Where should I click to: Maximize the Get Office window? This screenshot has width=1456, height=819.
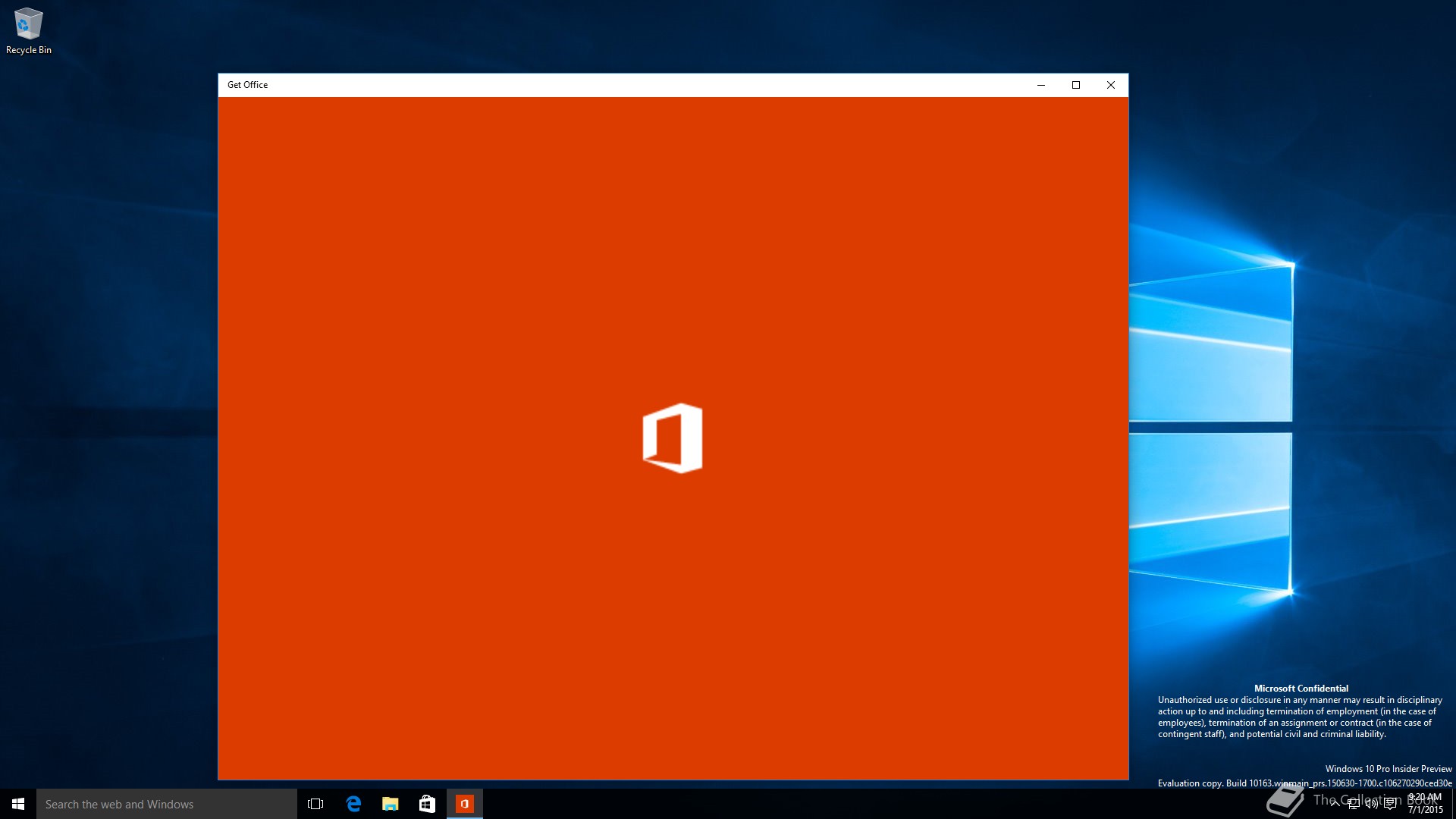(x=1076, y=85)
